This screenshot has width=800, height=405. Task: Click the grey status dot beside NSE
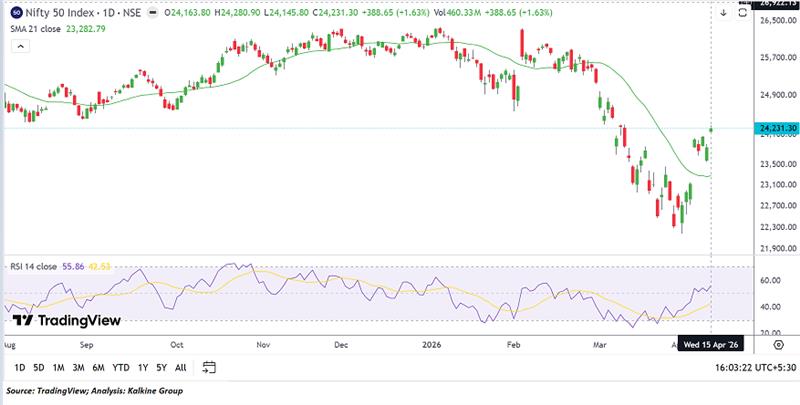(152, 13)
